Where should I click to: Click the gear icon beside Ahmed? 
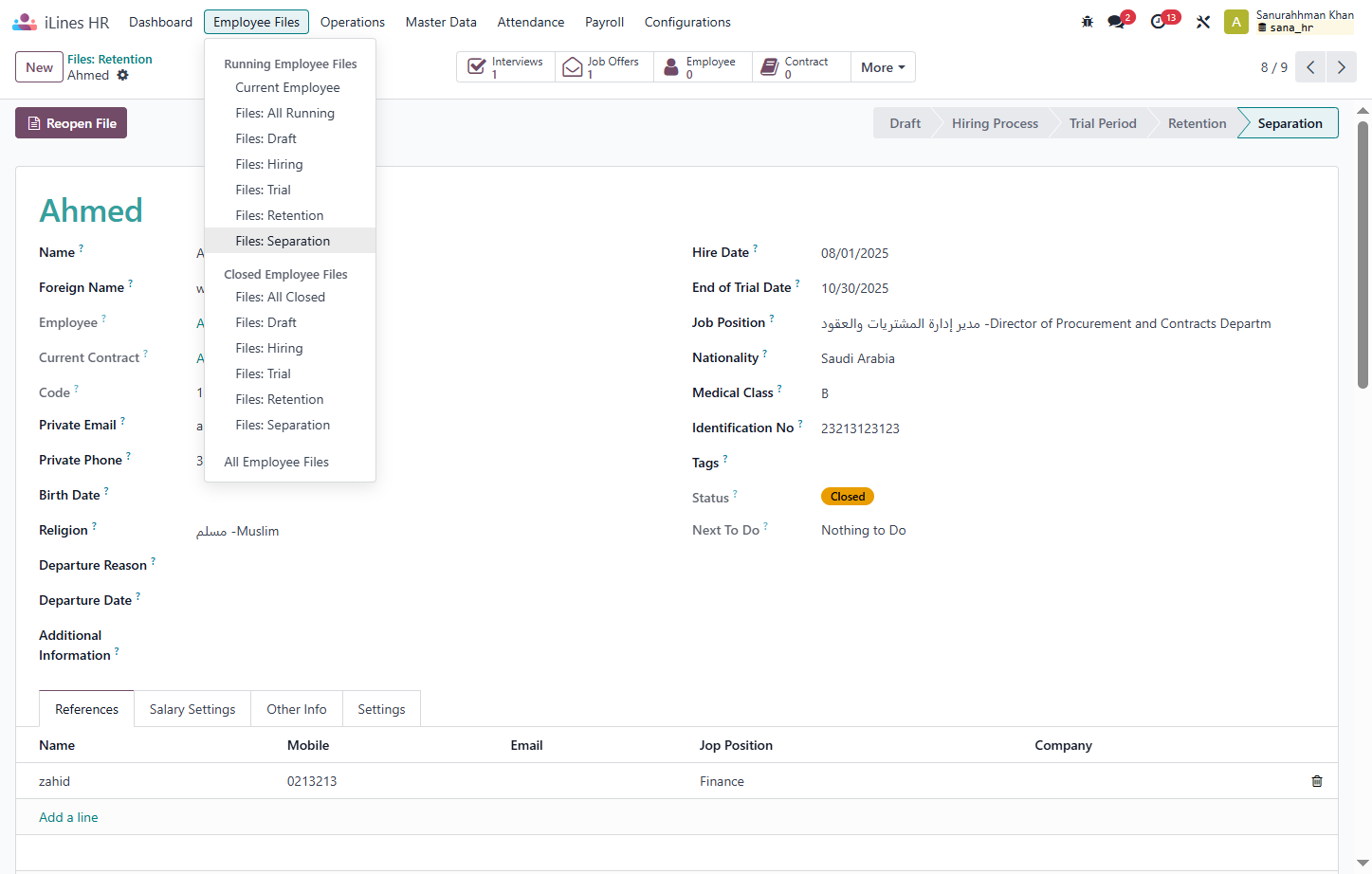point(122,75)
